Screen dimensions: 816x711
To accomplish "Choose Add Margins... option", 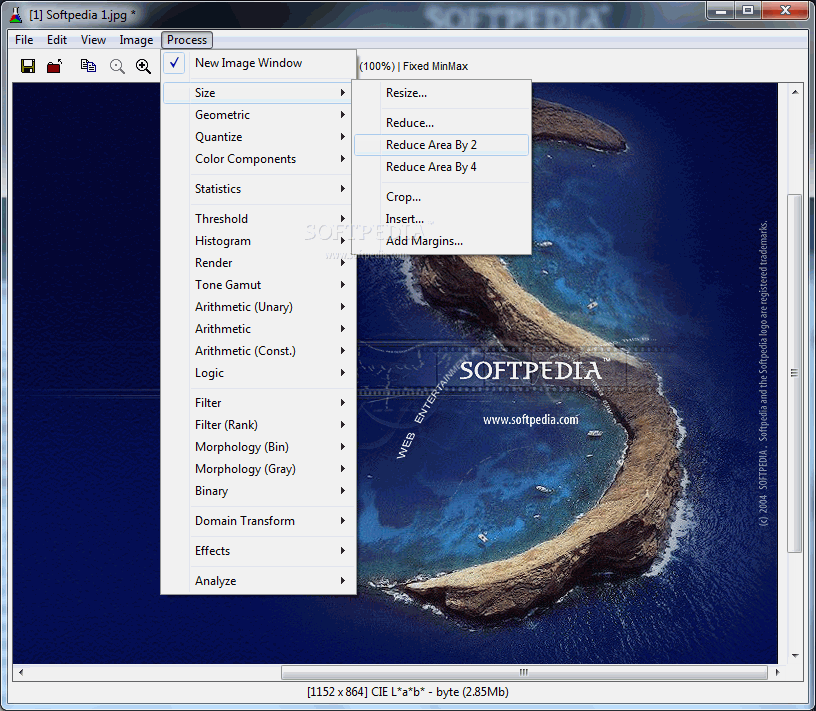I will click(x=441, y=241).
